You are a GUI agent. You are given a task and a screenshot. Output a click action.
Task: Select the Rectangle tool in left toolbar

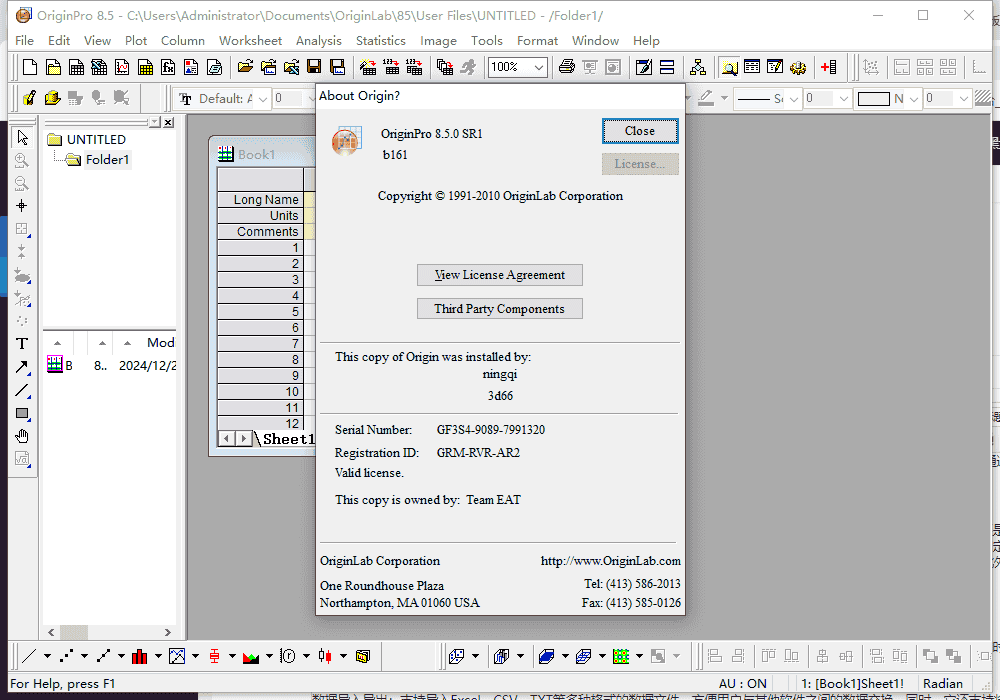[x=22, y=413]
